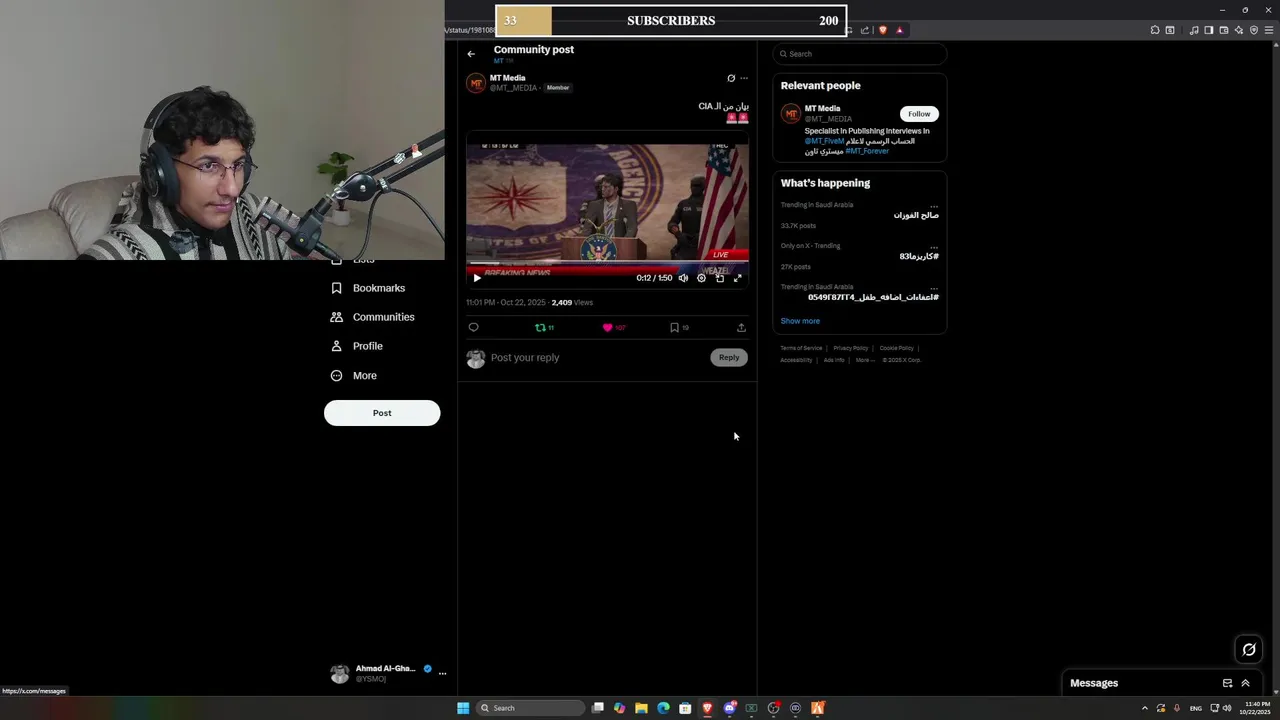The image size is (1280, 720).
Task: Repost the MT Media post
Action: [541, 327]
